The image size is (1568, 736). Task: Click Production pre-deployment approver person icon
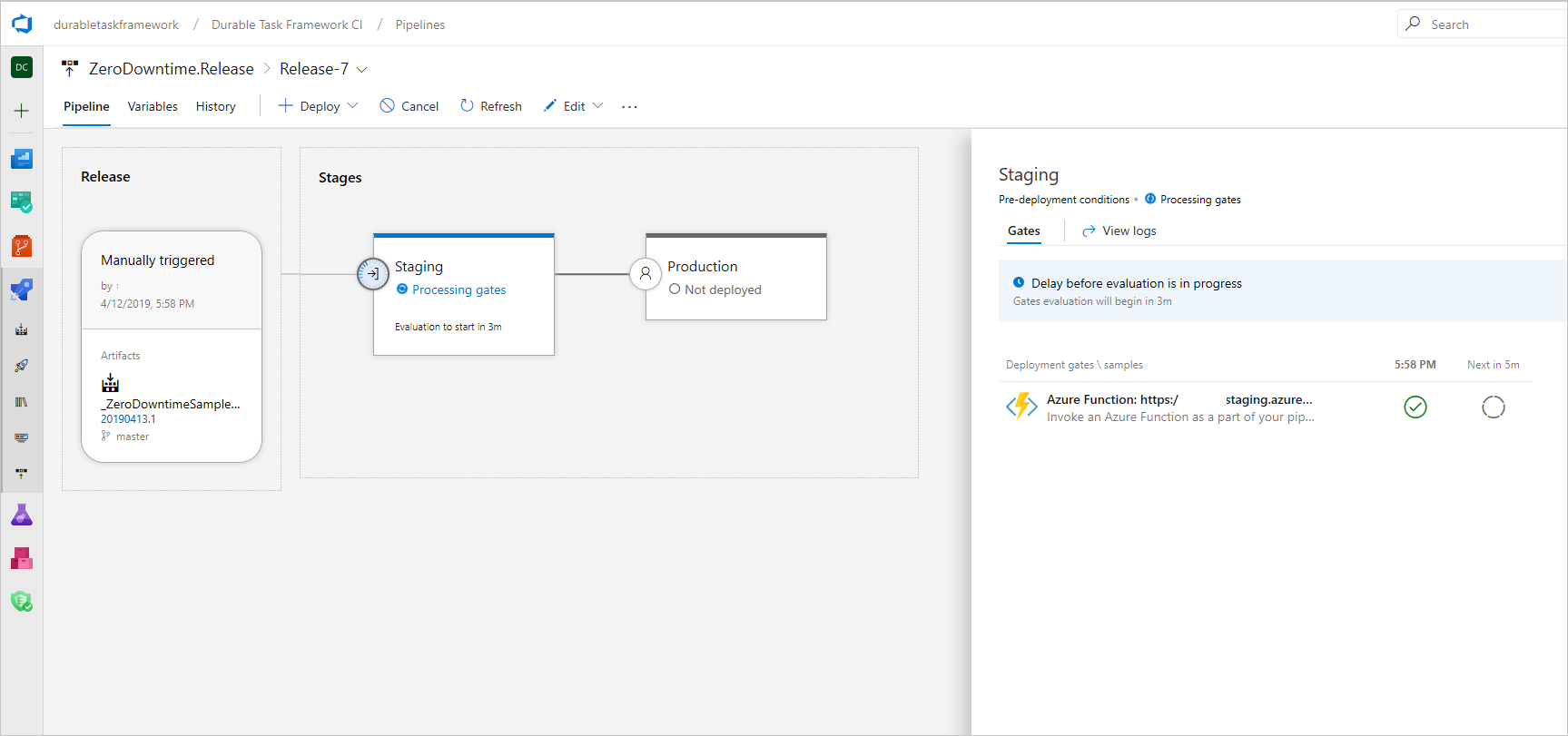click(x=646, y=273)
